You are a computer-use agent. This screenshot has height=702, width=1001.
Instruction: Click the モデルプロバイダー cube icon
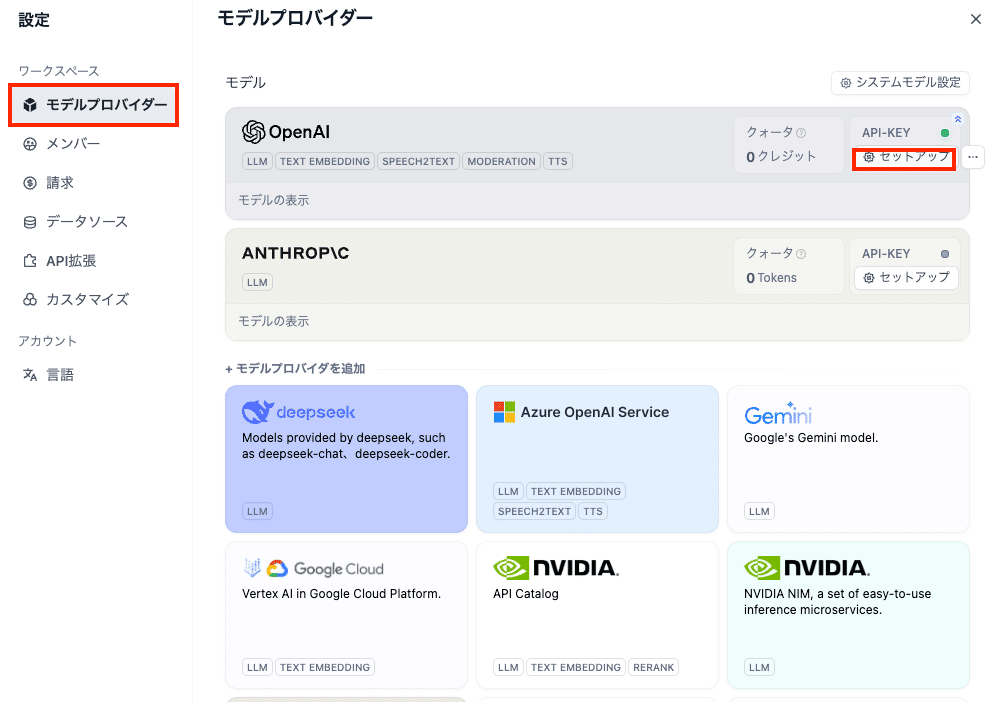pyautogui.click(x=29, y=105)
